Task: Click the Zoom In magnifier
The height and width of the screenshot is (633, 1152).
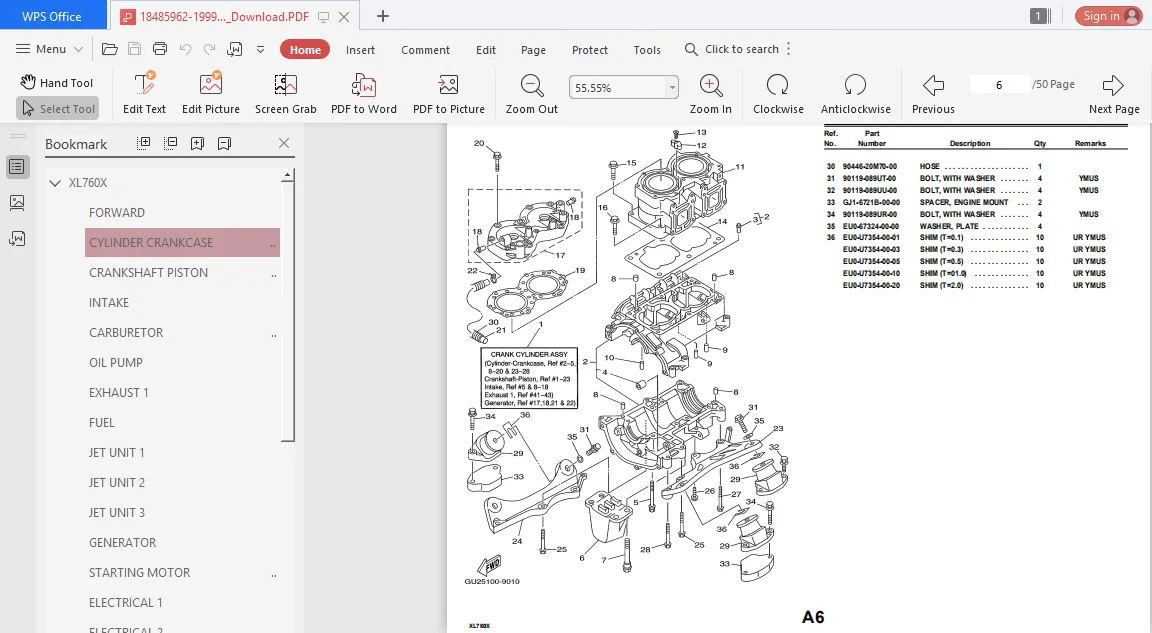Action: tap(710, 94)
